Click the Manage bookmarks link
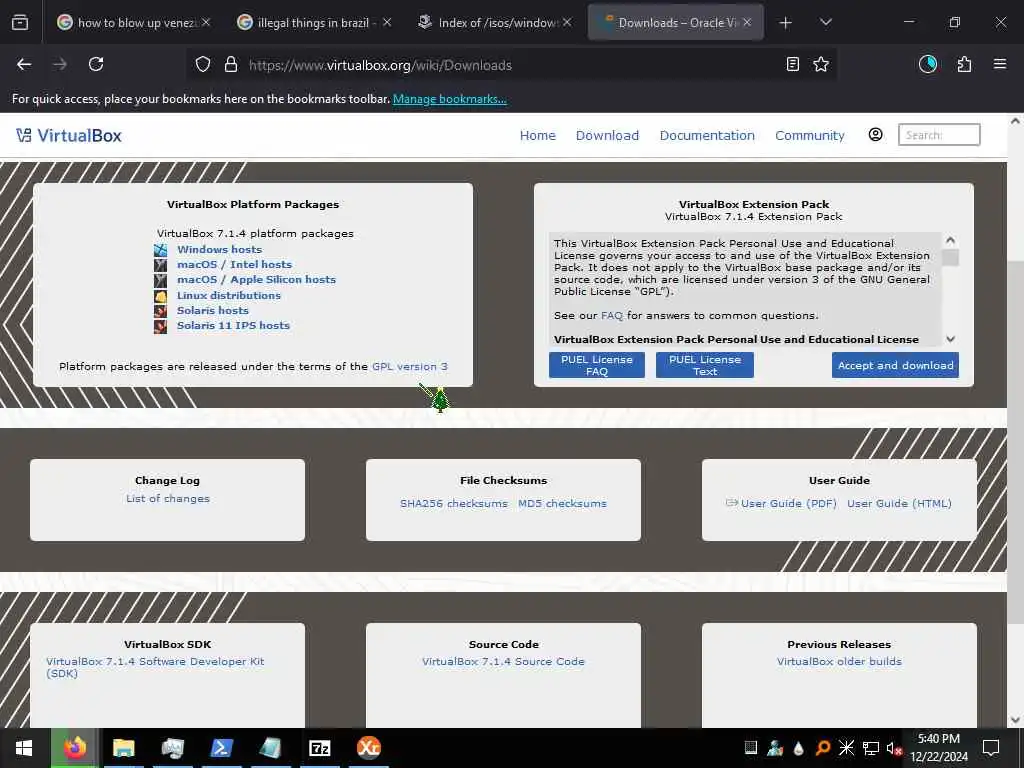Viewport: 1024px width, 768px height. (449, 99)
